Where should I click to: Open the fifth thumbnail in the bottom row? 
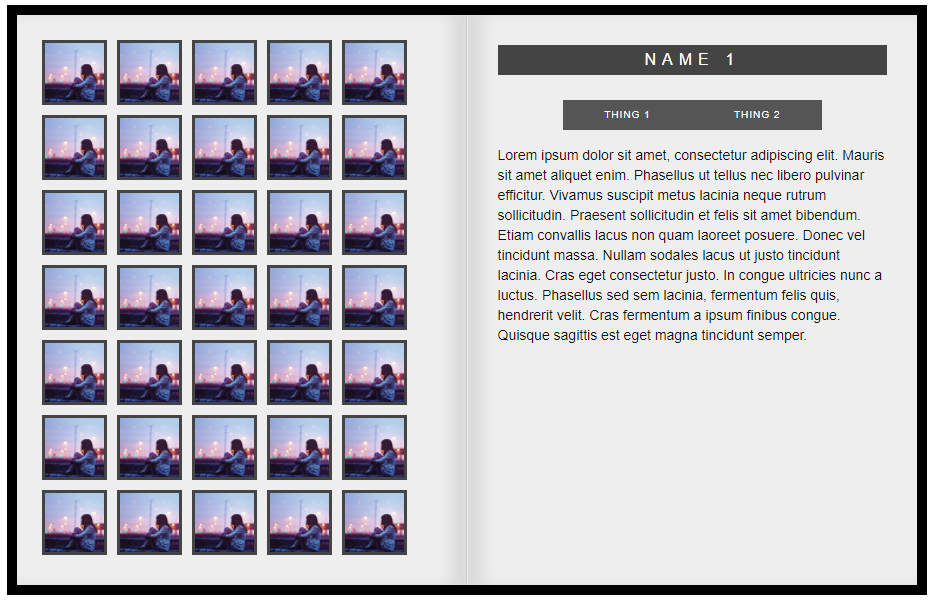click(374, 522)
